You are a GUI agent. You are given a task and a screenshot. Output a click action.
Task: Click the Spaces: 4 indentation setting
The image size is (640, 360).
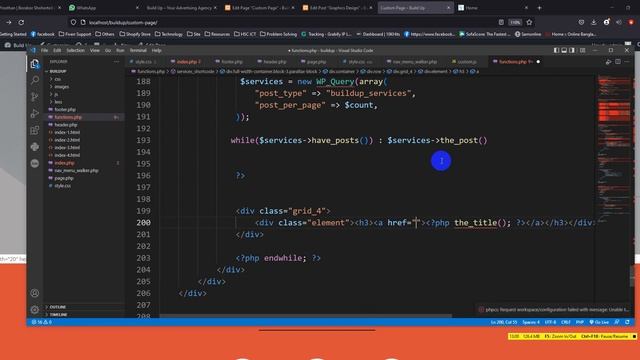click(x=531, y=322)
